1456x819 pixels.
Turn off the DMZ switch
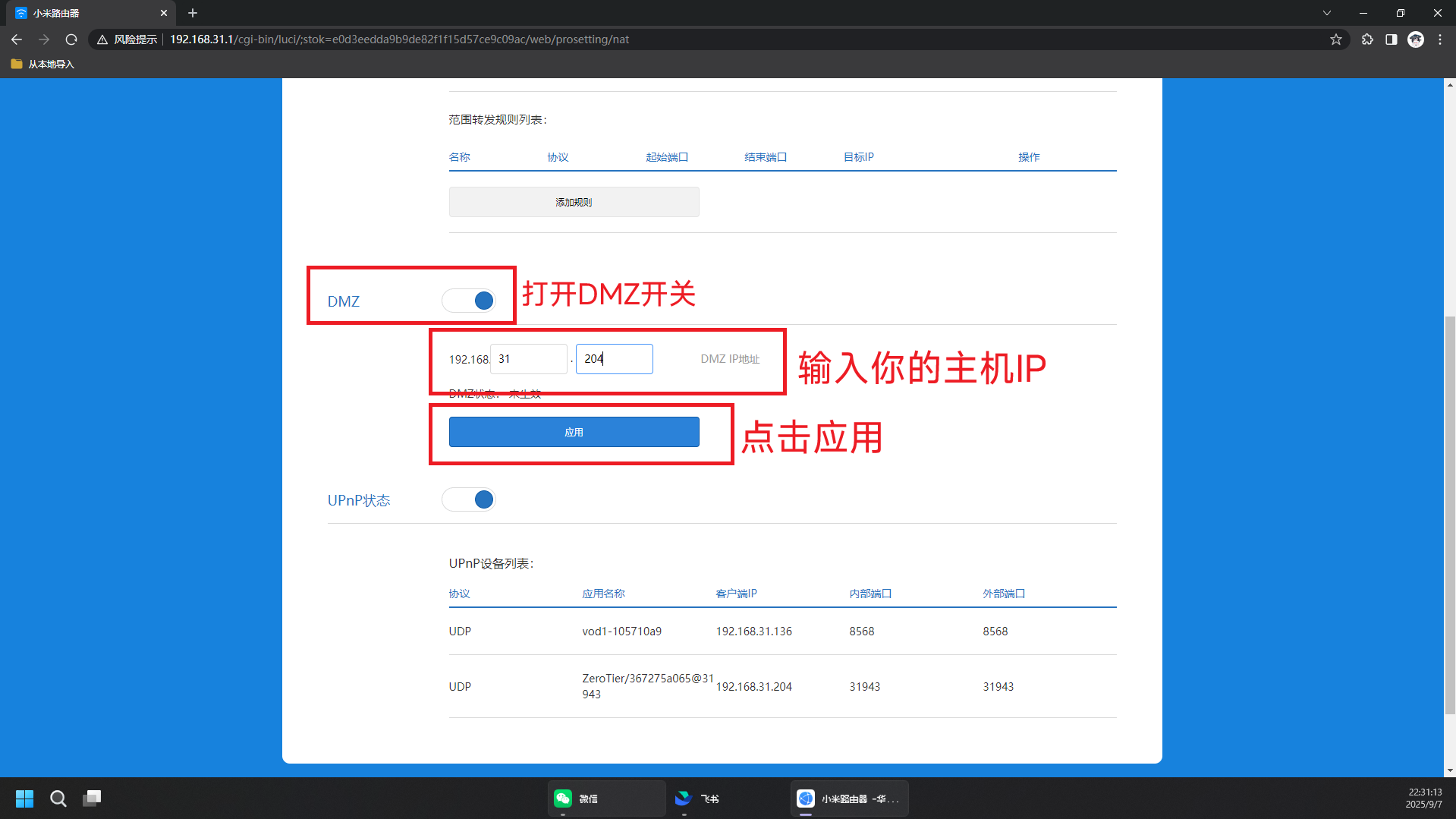point(469,301)
